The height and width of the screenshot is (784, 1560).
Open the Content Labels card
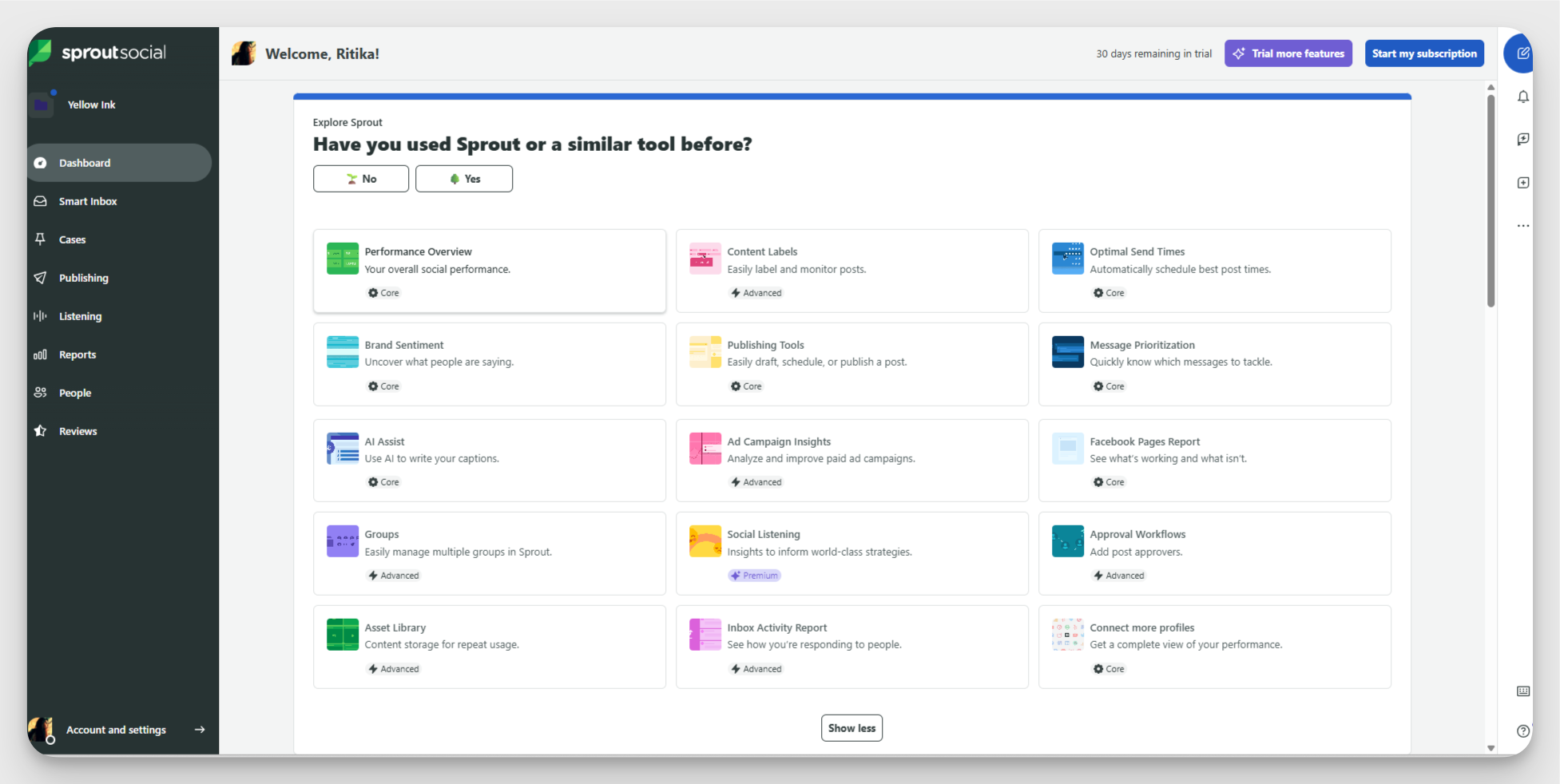point(852,271)
